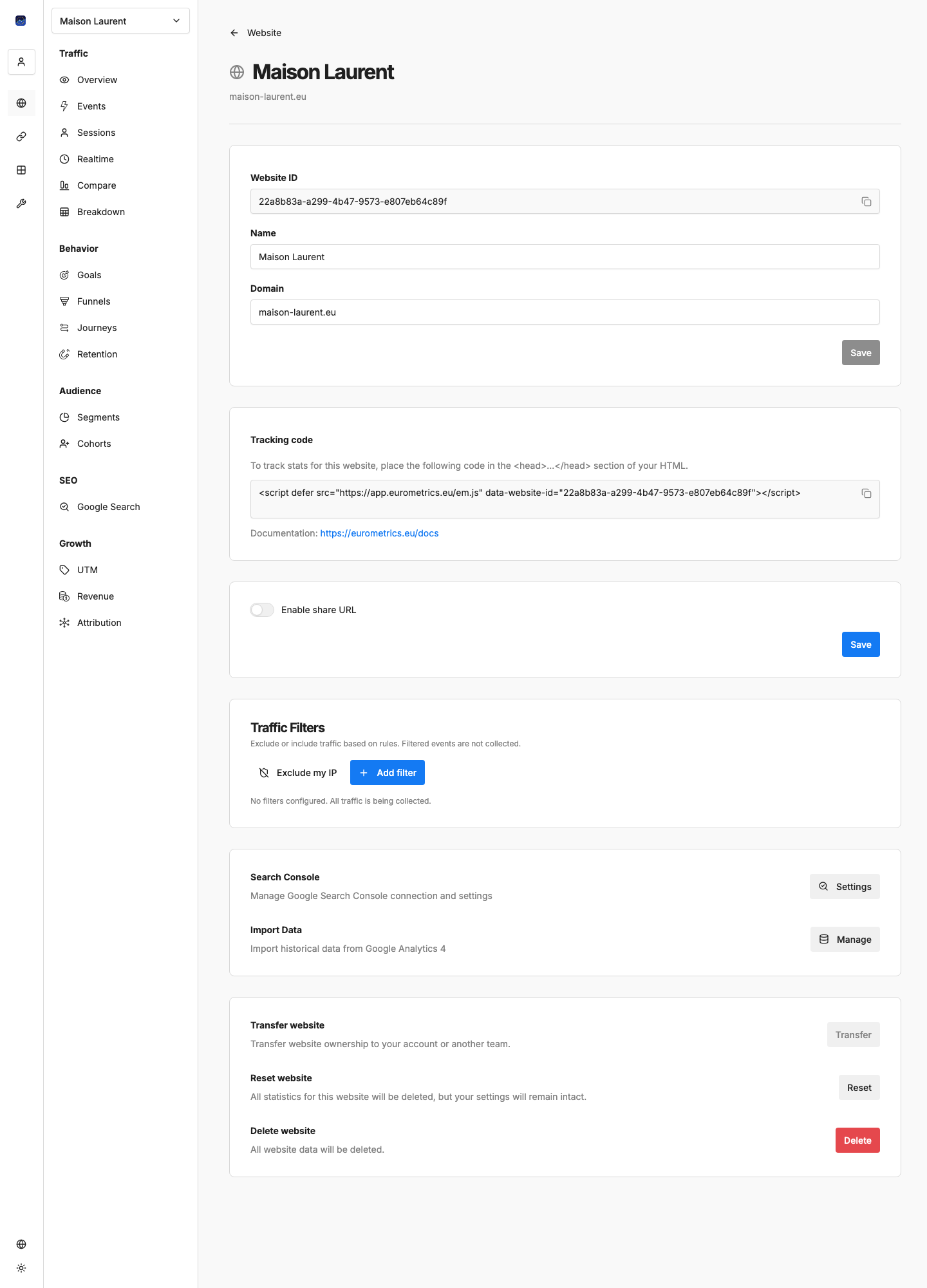Open Search Console Settings
The image size is (927, 1288).
(x=845, y=887)
